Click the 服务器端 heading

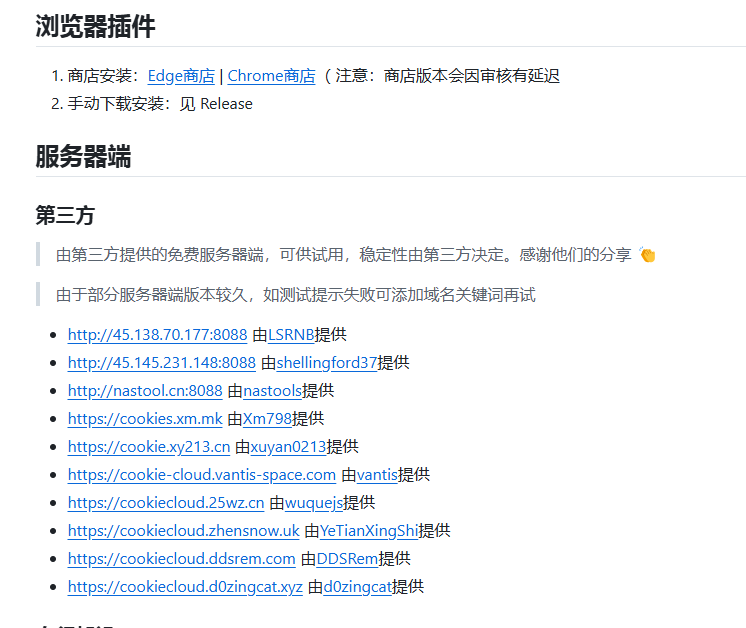[x=83, y=157]
